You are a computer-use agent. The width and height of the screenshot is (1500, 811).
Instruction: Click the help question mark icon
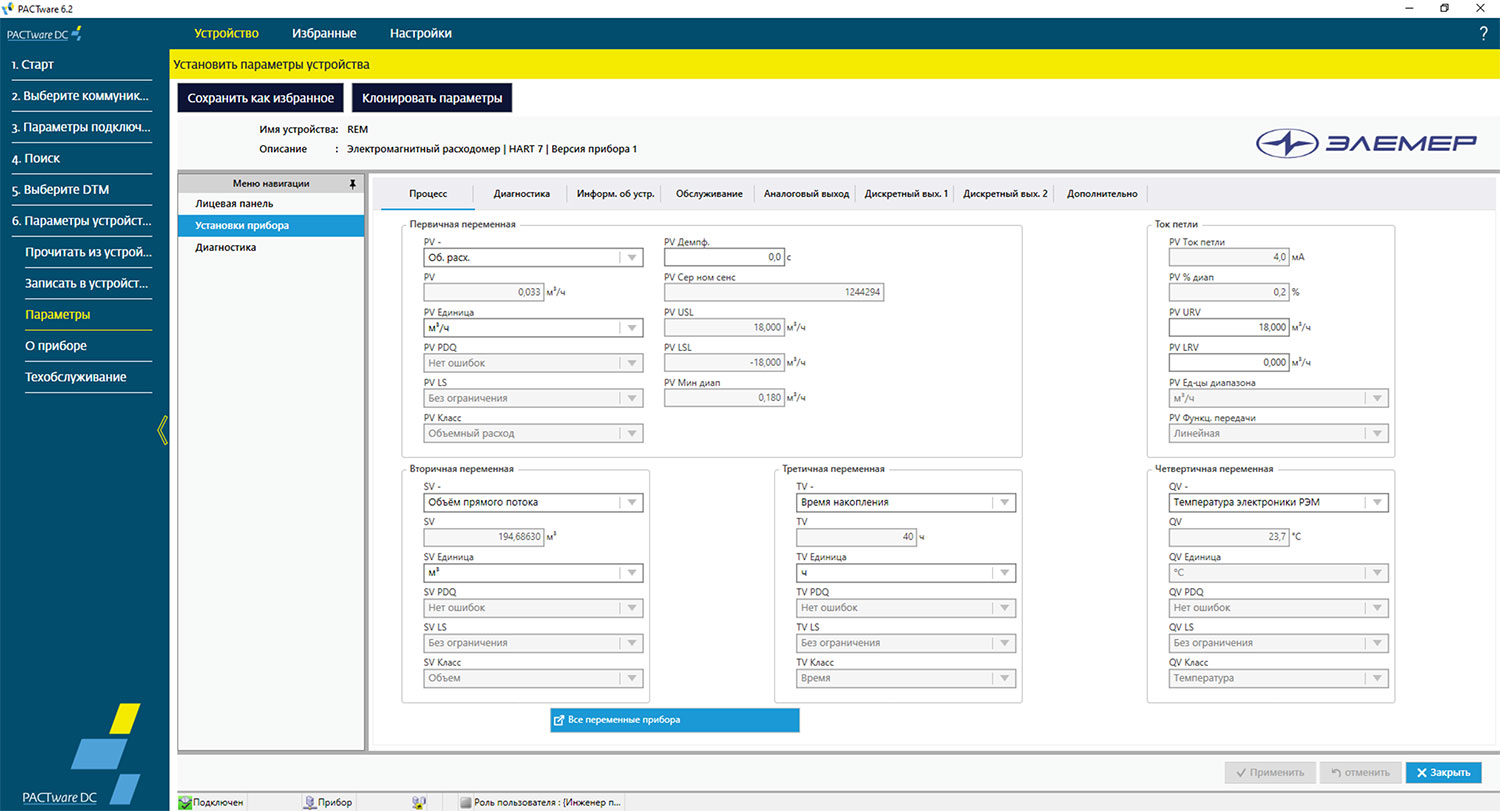pyautogui.click(x=1483, y=34)
